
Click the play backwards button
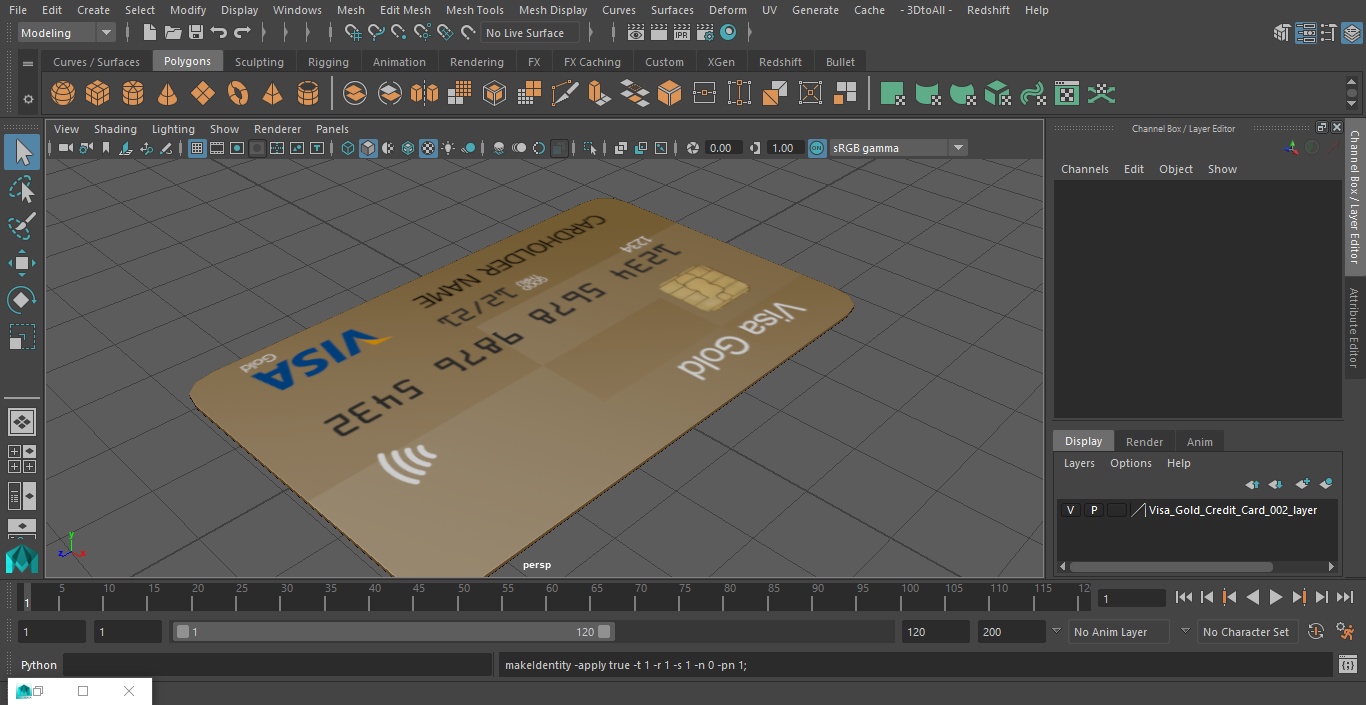(1252, 597)
